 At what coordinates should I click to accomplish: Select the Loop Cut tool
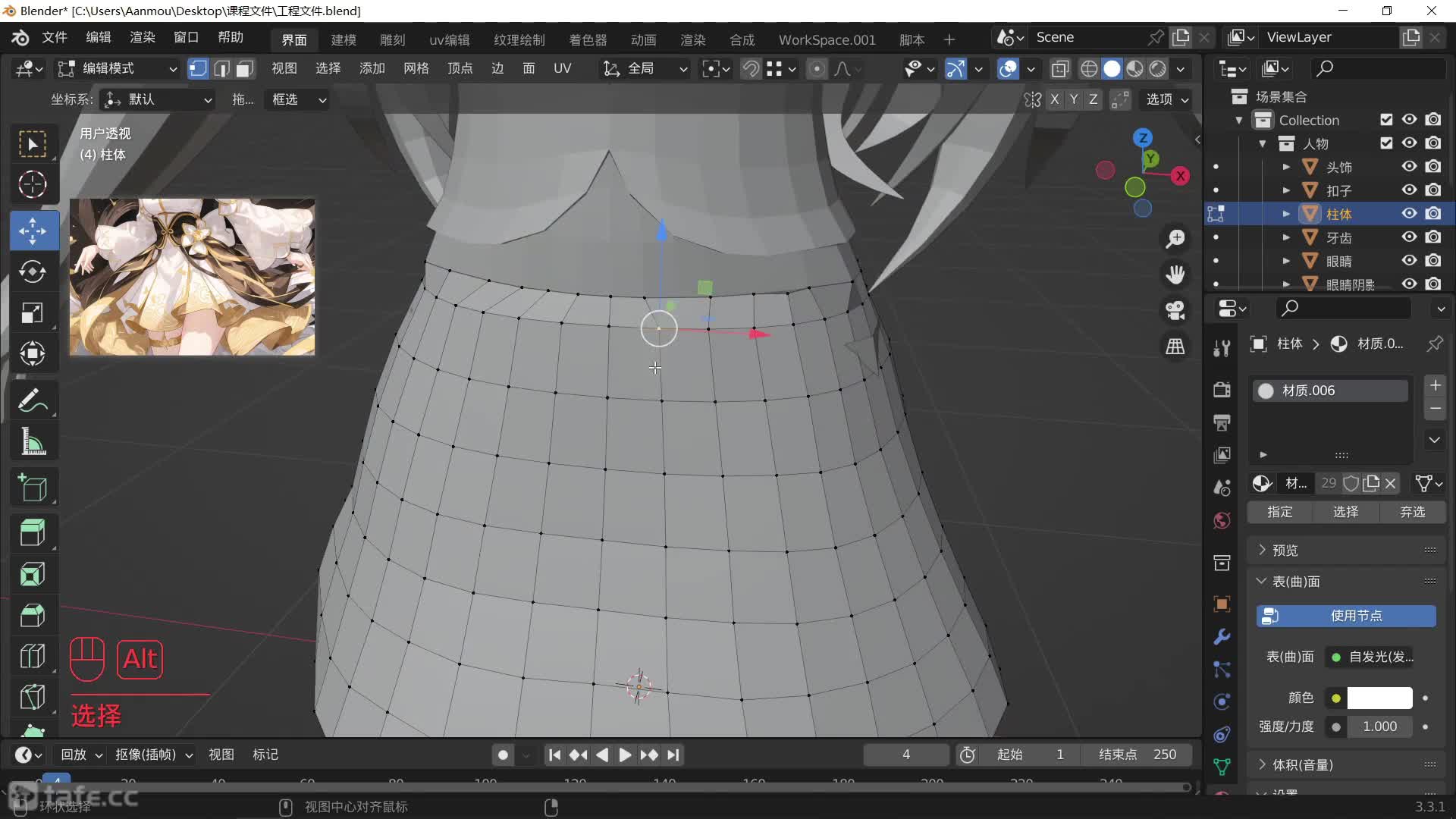click(x=33, y=656)
